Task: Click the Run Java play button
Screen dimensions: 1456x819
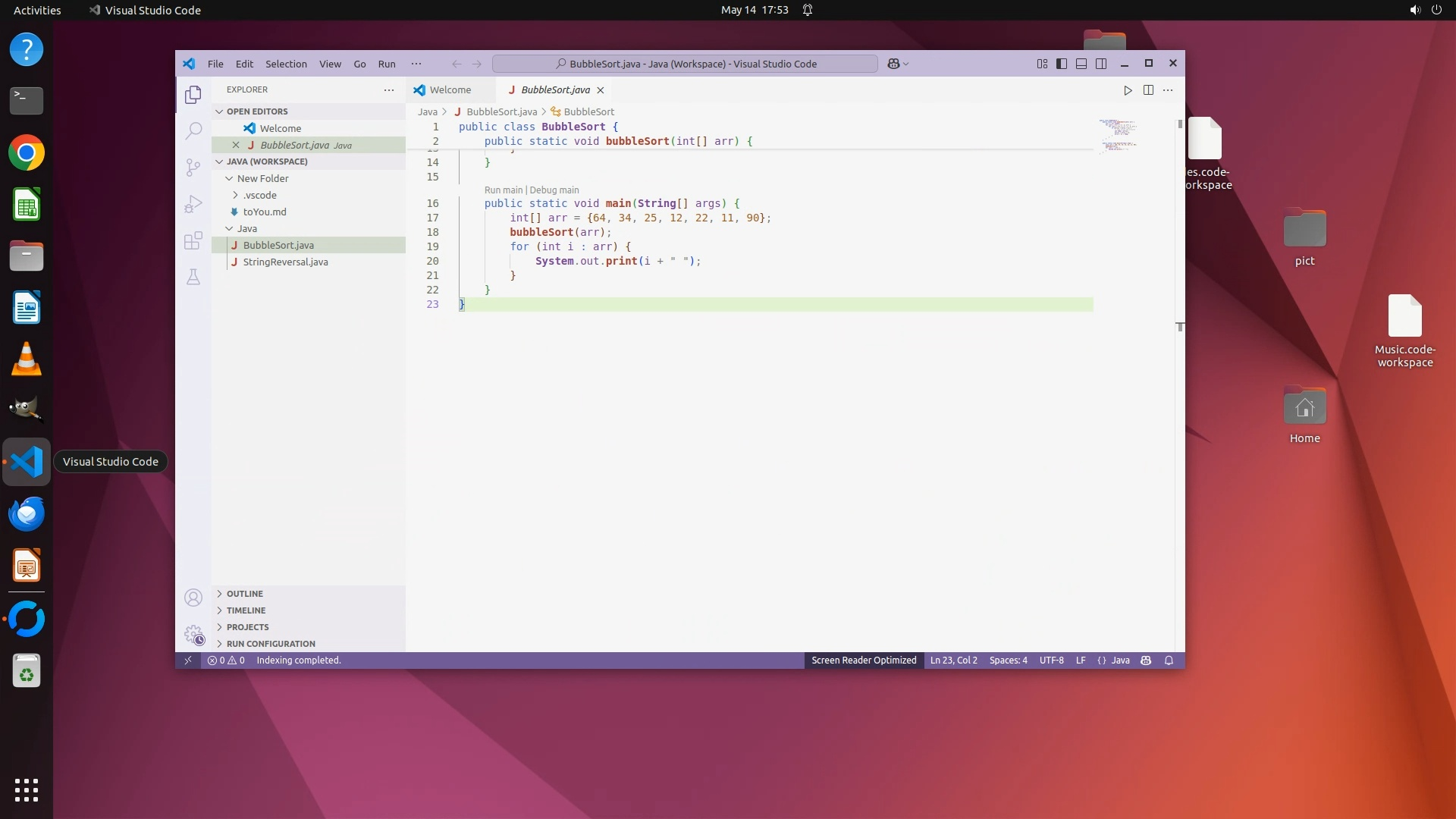Action: (x=1128, y=90)
